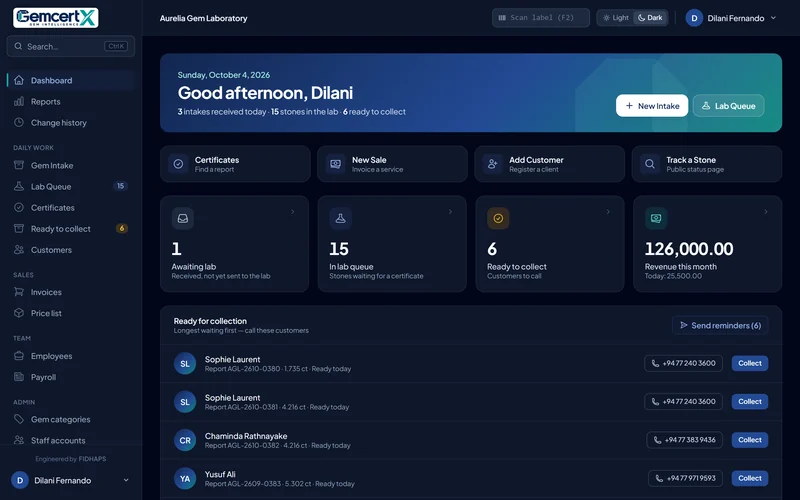Collect report AGL-2610-0380

(749, 363)
